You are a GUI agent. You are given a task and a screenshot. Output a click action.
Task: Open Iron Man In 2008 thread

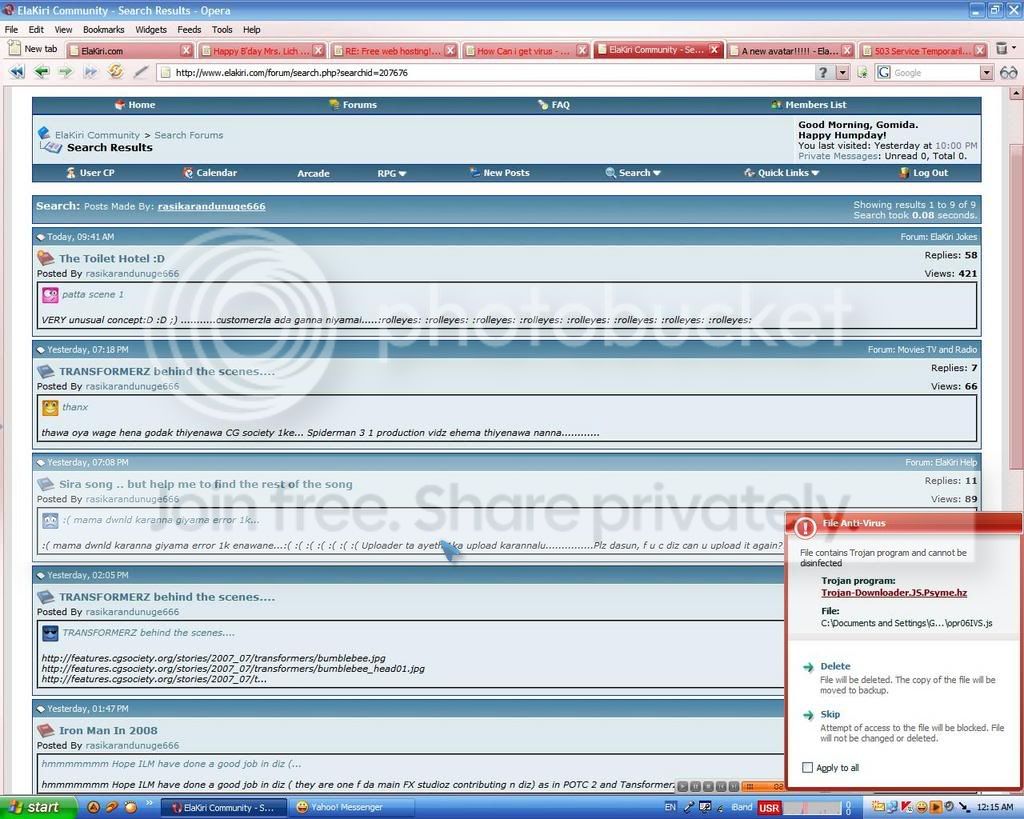108,730
